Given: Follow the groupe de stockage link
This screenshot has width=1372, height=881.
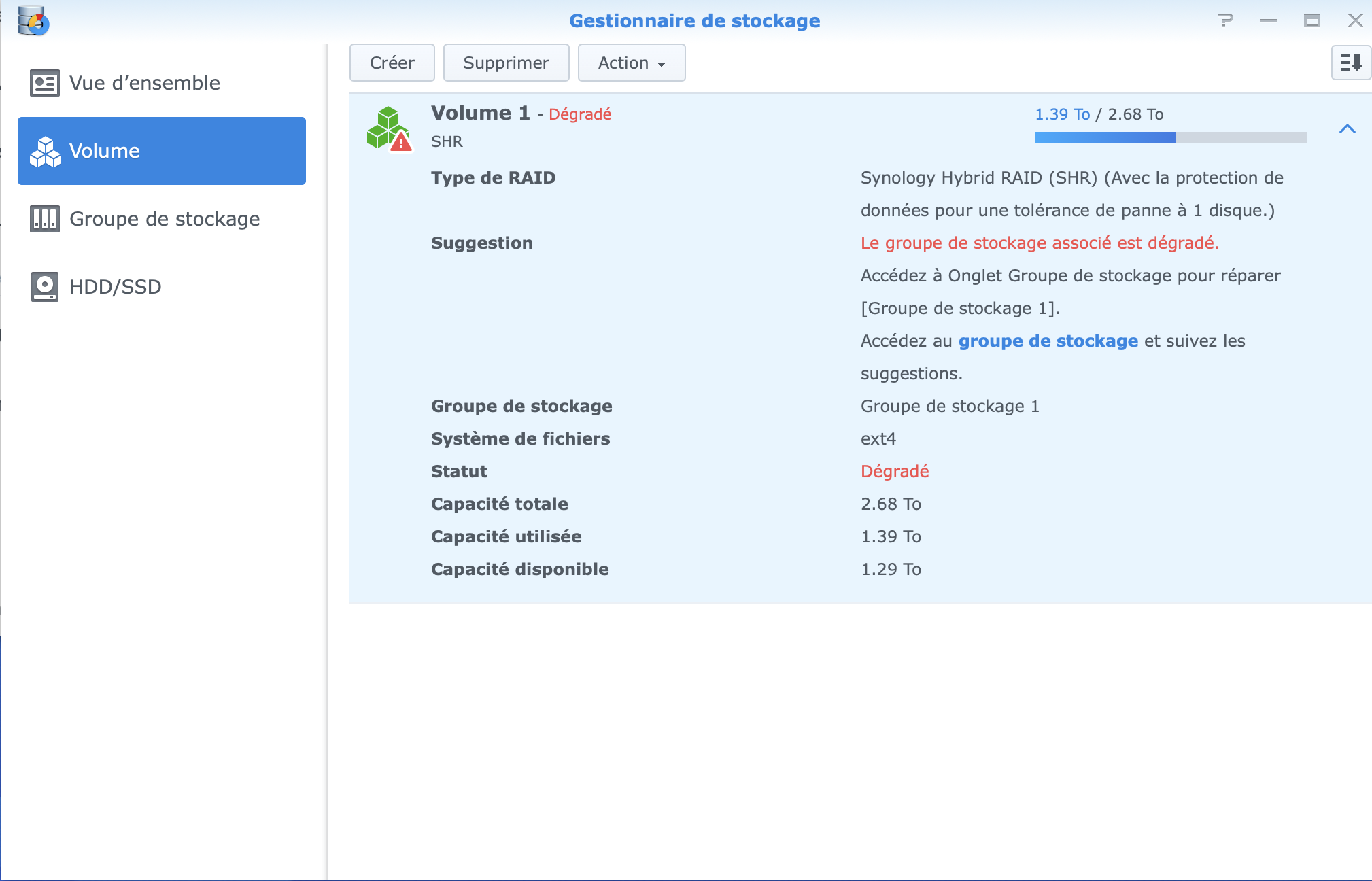Looking at the screenshot, I should (1048, 341).
